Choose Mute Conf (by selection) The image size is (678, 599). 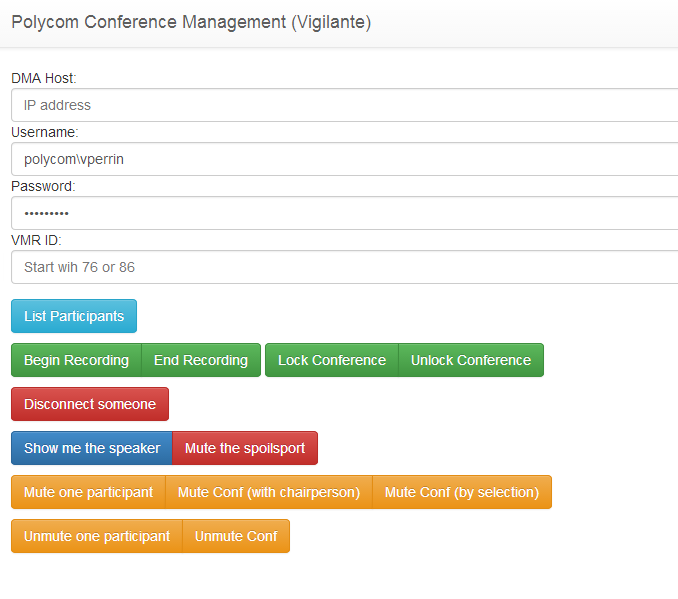coord(462,492)
